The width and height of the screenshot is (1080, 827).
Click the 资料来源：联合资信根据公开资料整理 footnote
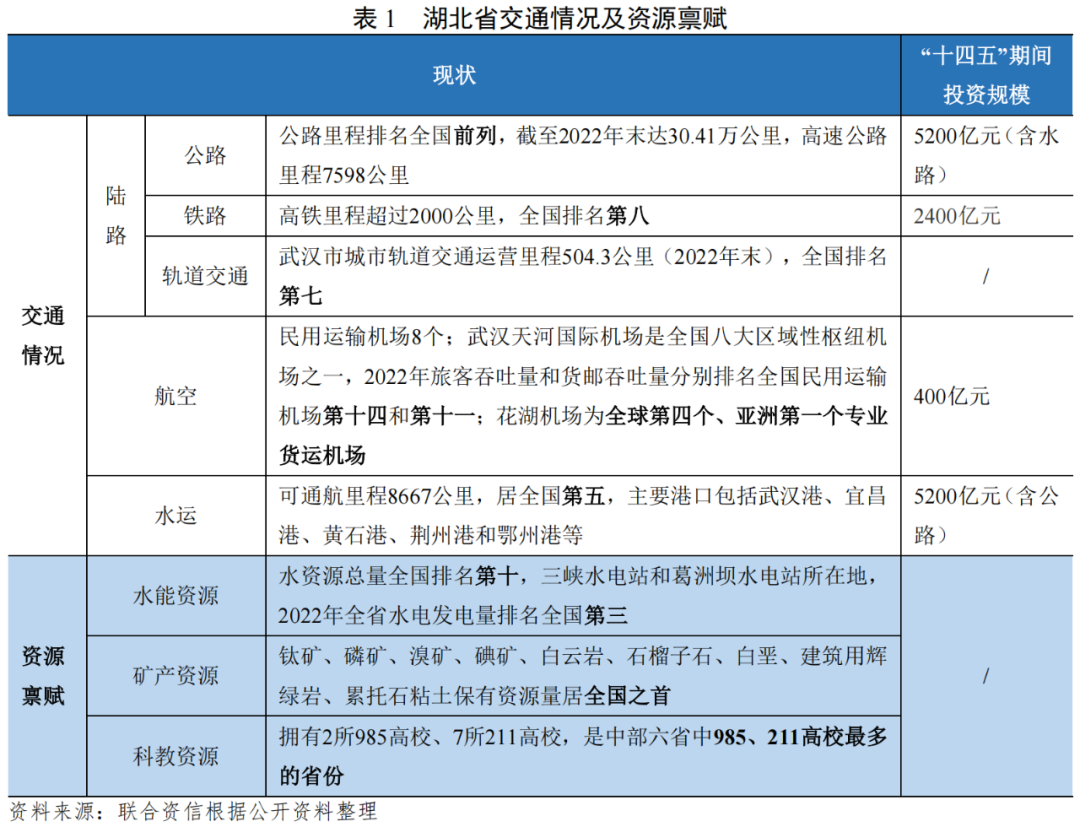[x=195, y=814]
